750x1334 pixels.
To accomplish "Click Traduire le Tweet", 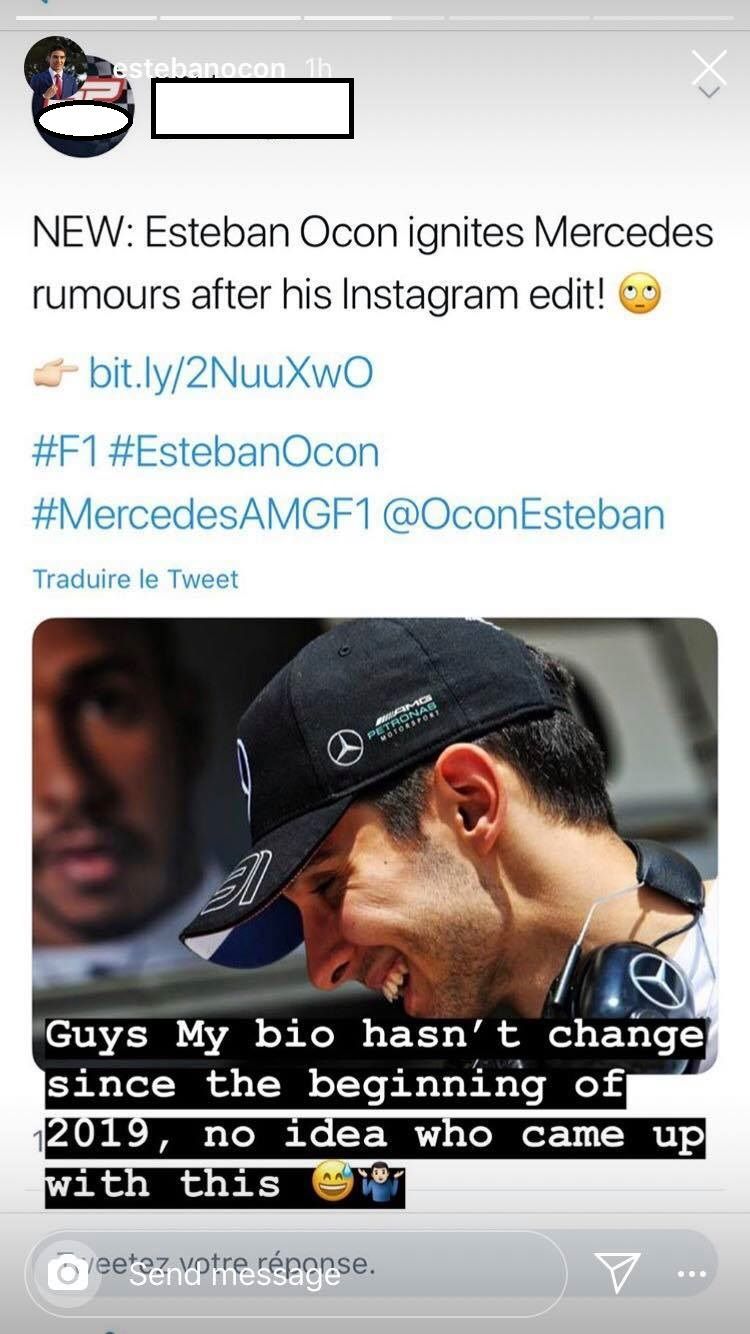I will coord(136,579).
